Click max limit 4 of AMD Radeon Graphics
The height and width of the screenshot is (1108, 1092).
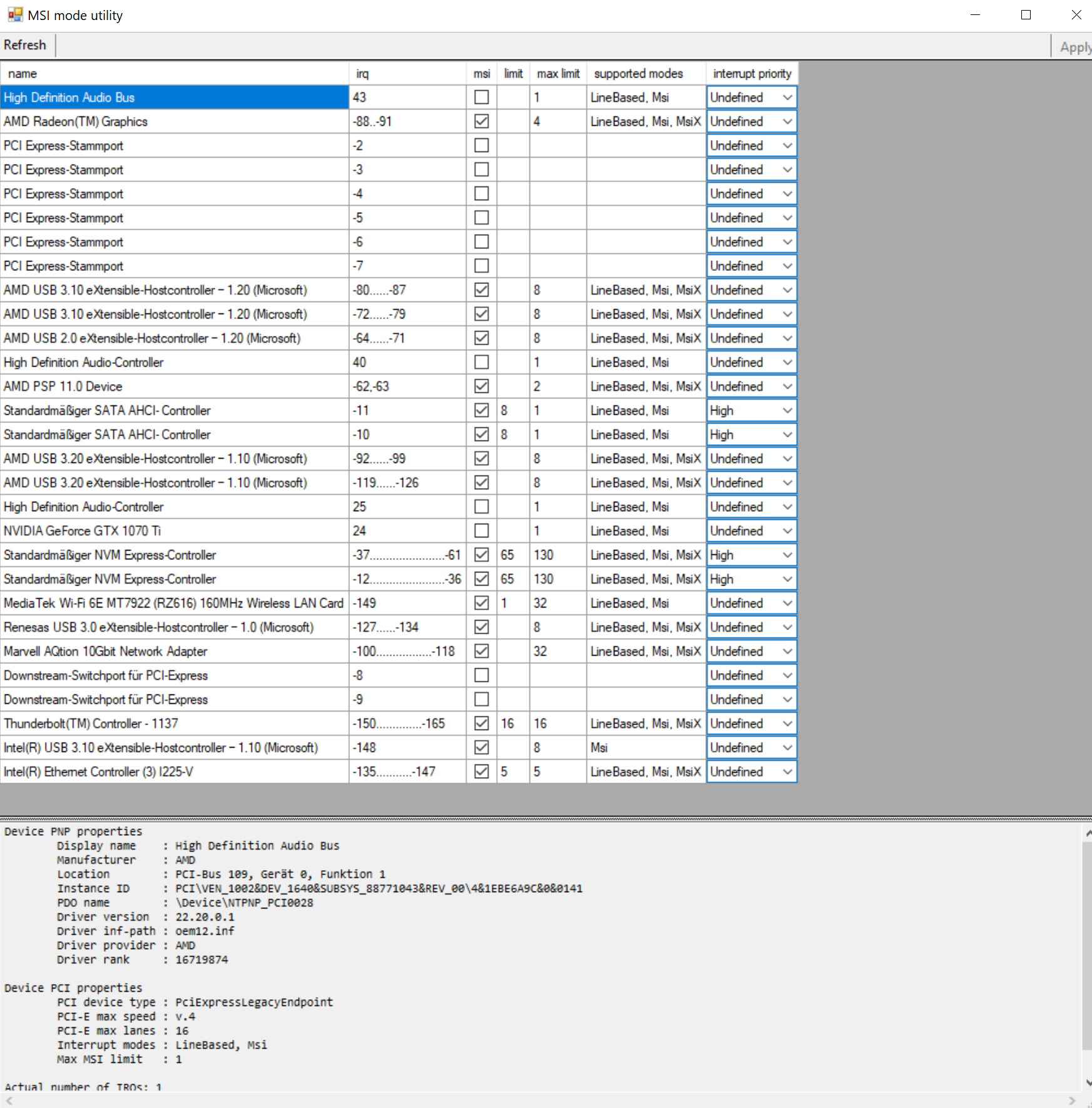[558, 121]
